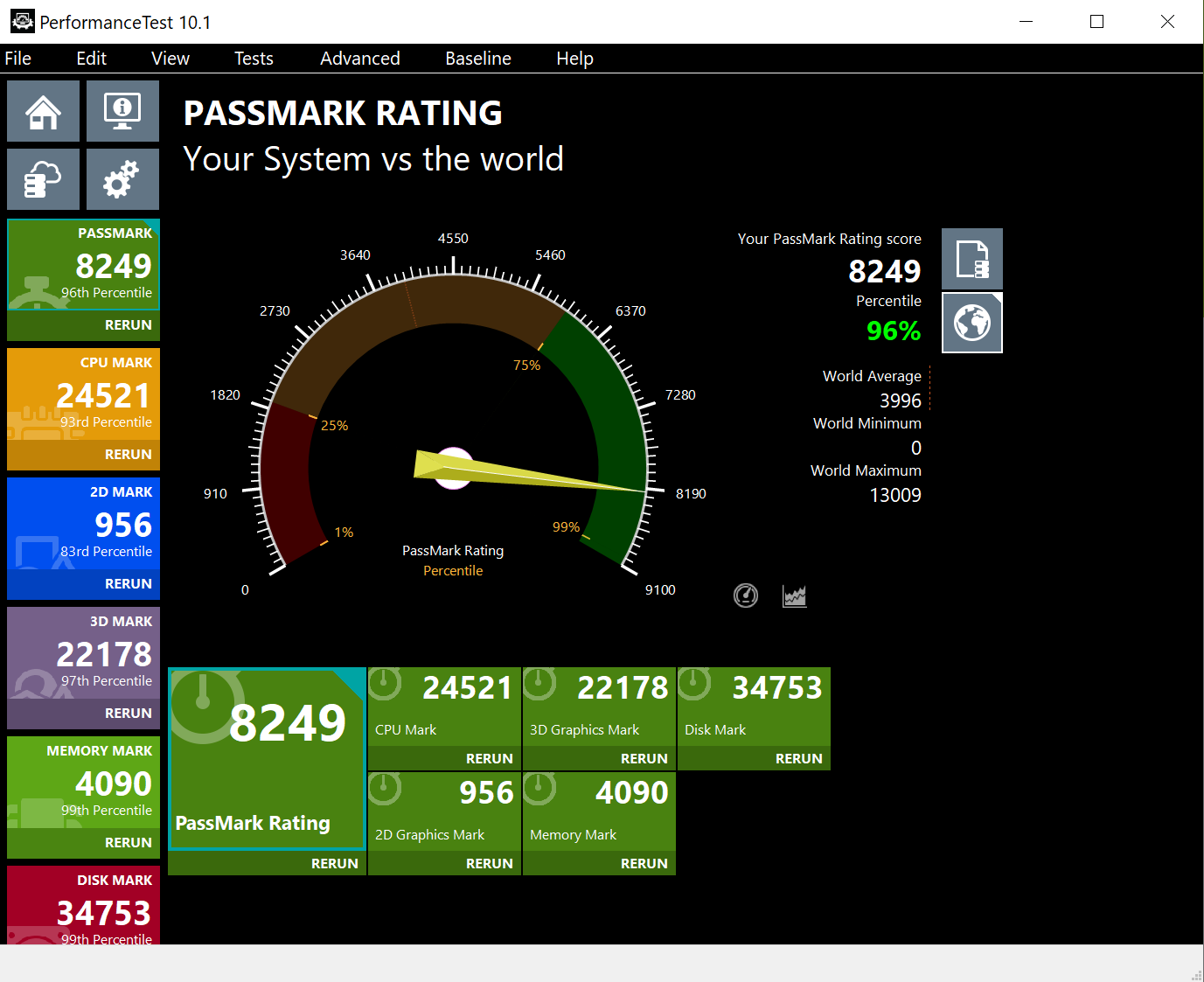Click the 25% marker on the gauge
Image resolution: width=1204 pixels, height=982 pixels.
[335, 426]
